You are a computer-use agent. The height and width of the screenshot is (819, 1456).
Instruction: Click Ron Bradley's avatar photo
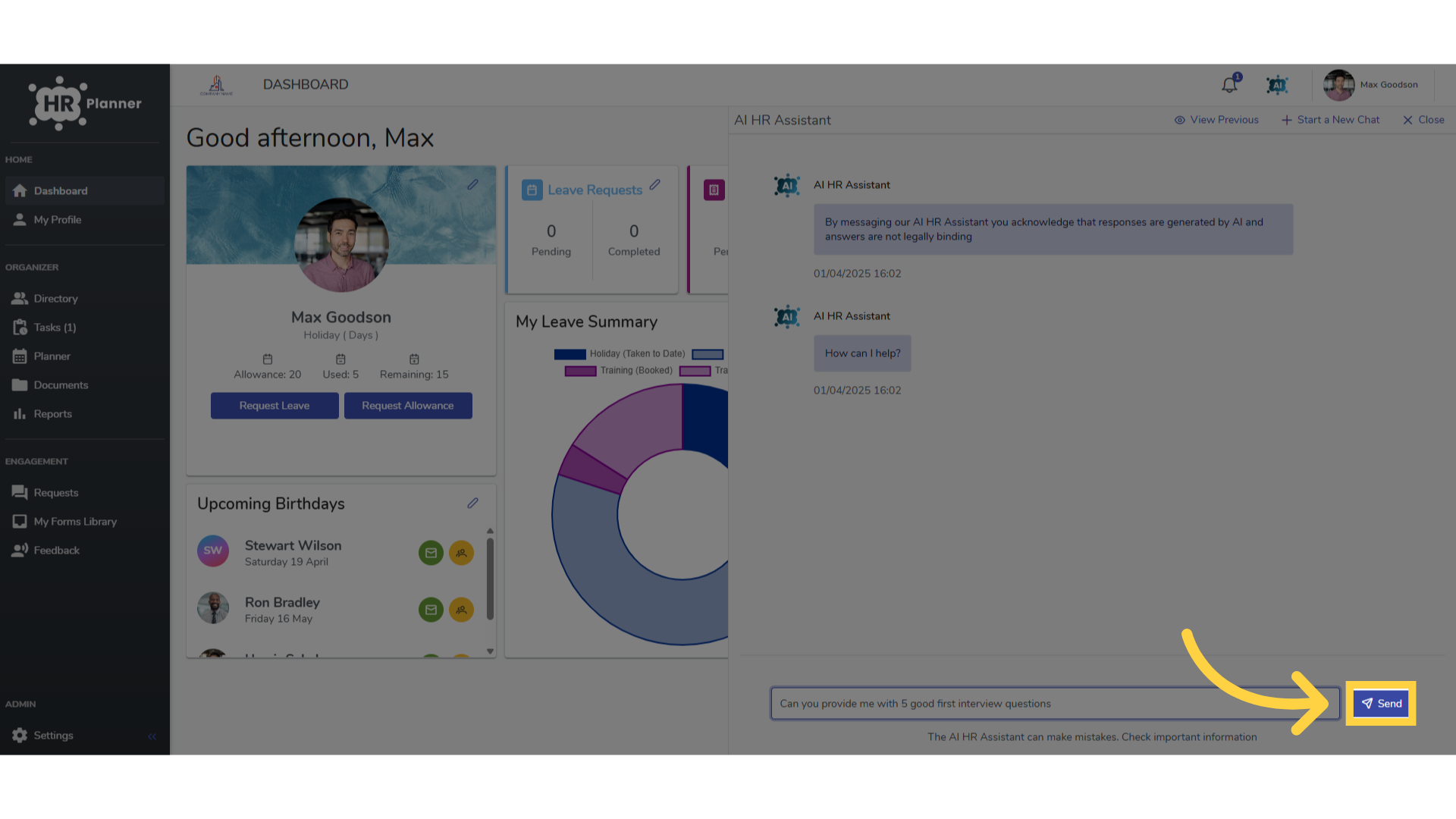coord(213,608)
